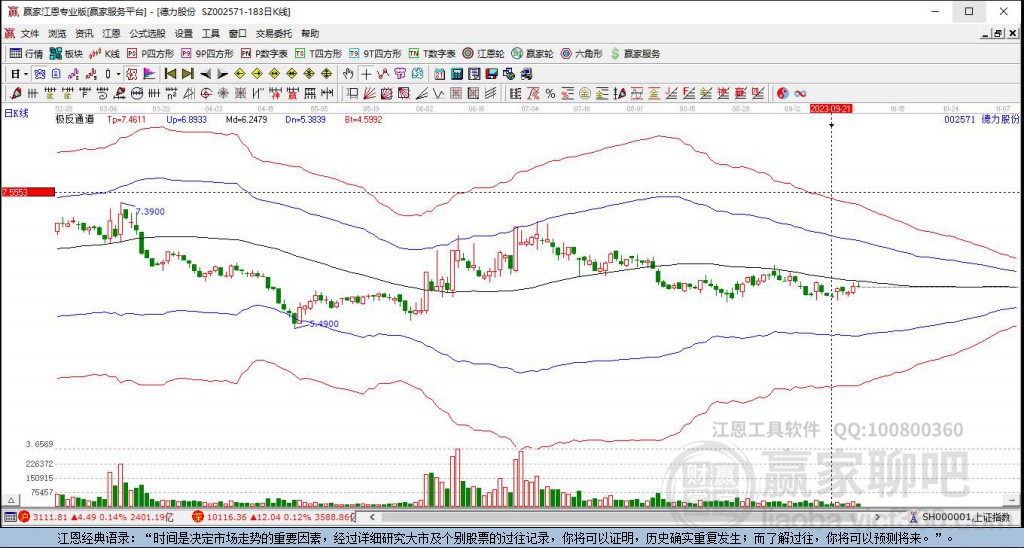Click the 002571 德力股份 stock label

982,120
